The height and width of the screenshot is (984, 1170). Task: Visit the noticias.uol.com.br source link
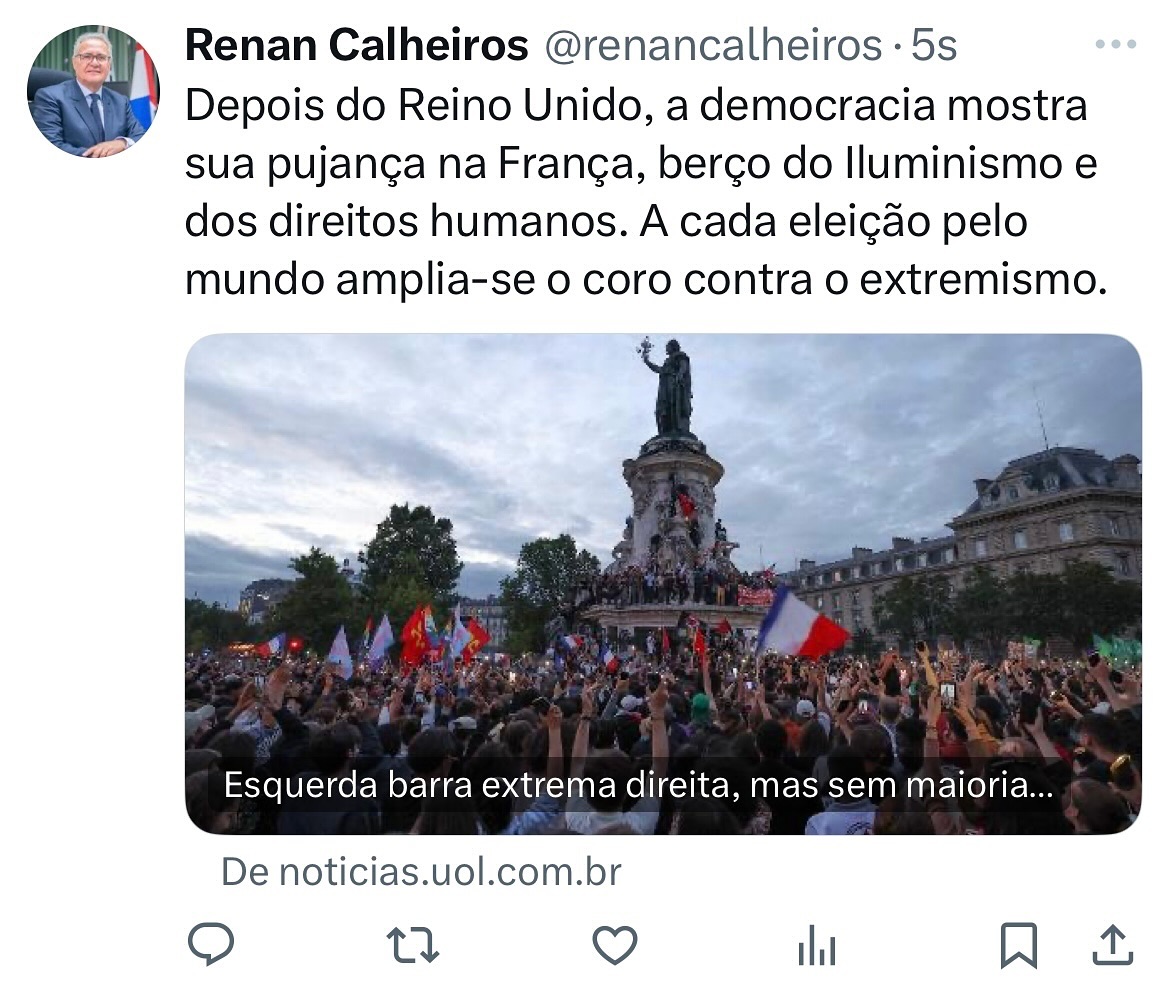[421, 872]
